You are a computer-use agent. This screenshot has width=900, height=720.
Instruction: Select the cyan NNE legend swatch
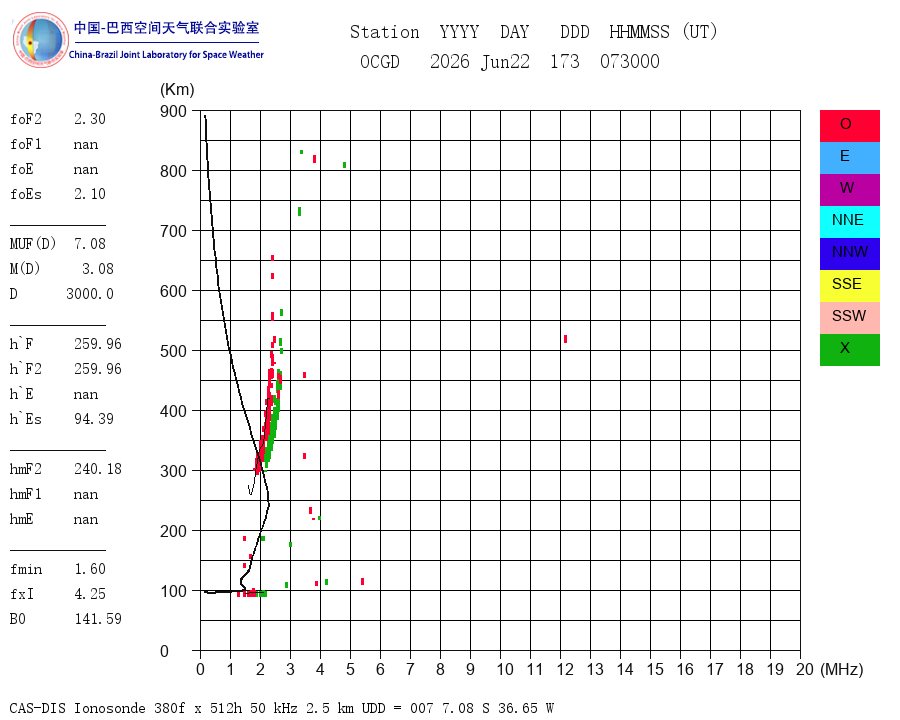[849, 222]
